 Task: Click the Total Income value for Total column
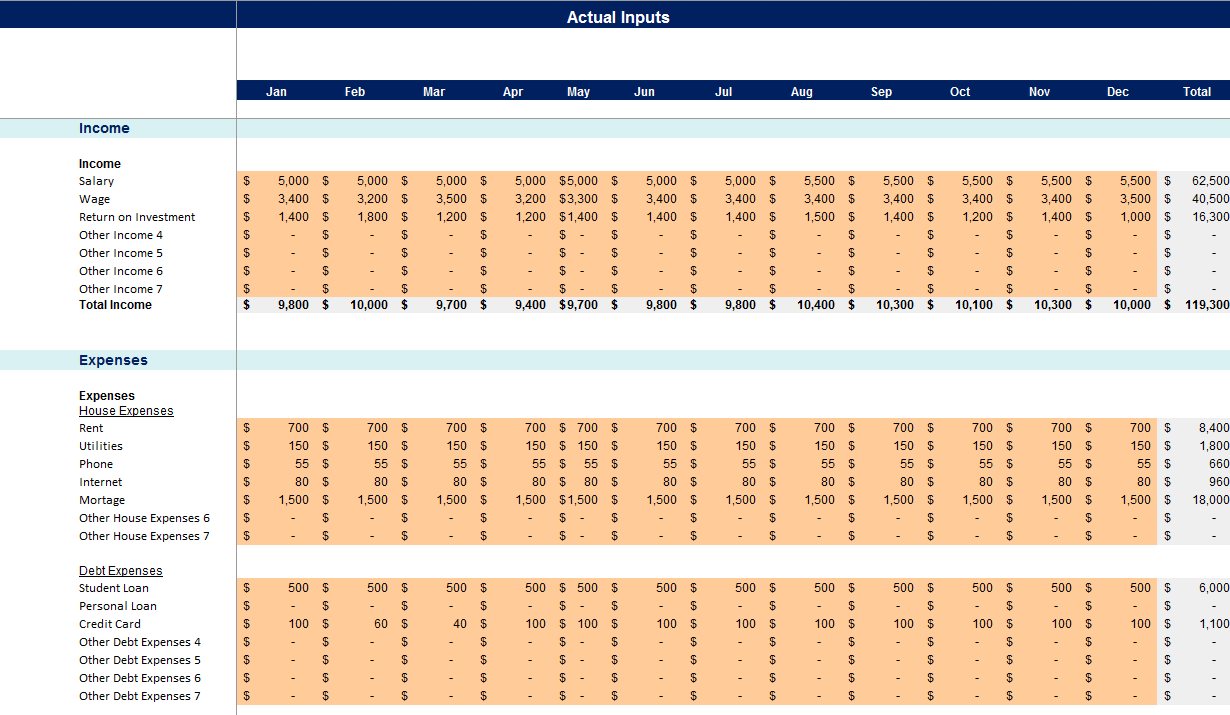click(x=1195, y=305)
